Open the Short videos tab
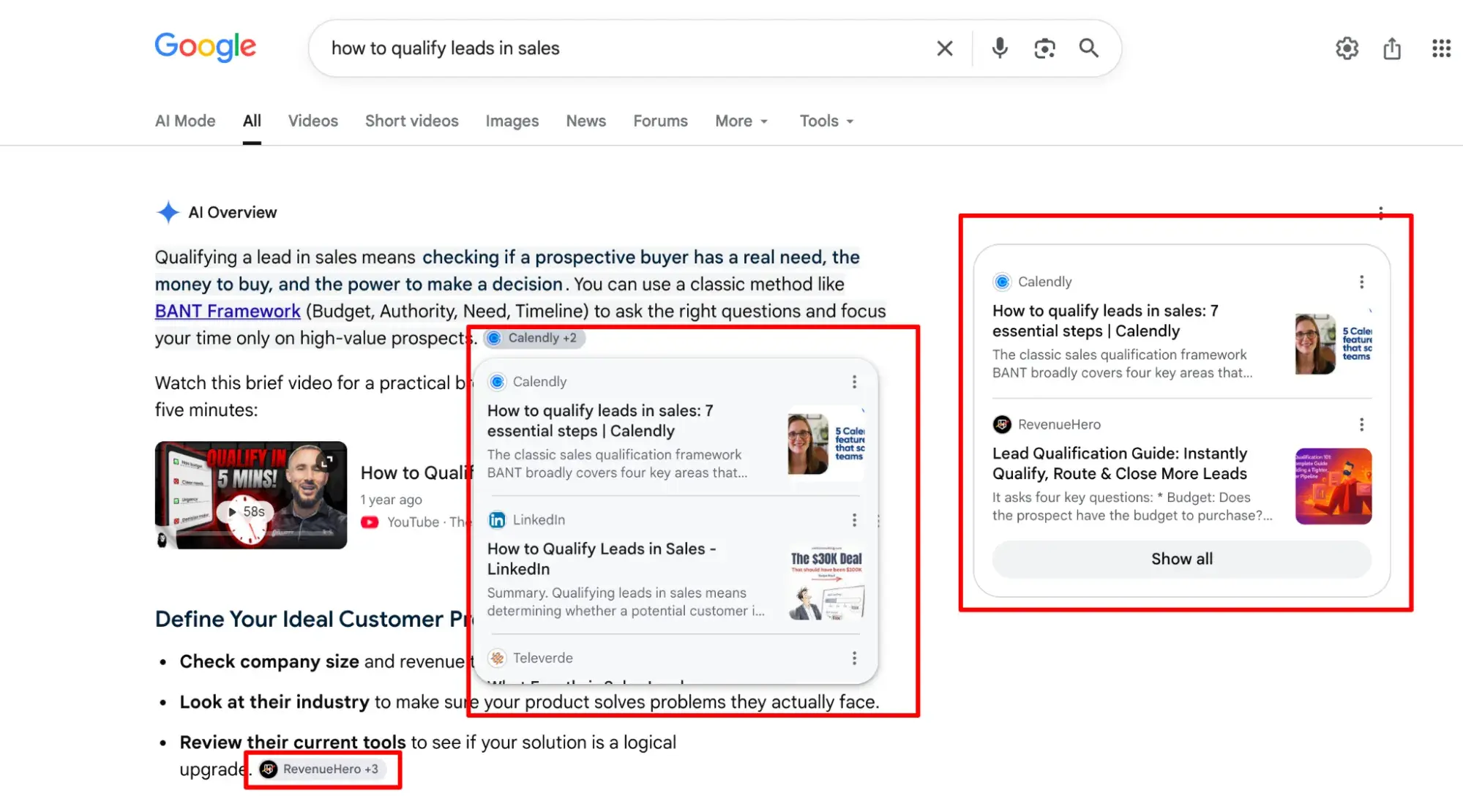This screenshot has height=812, width=1463. pyautogui.click(x=411, y=121)
